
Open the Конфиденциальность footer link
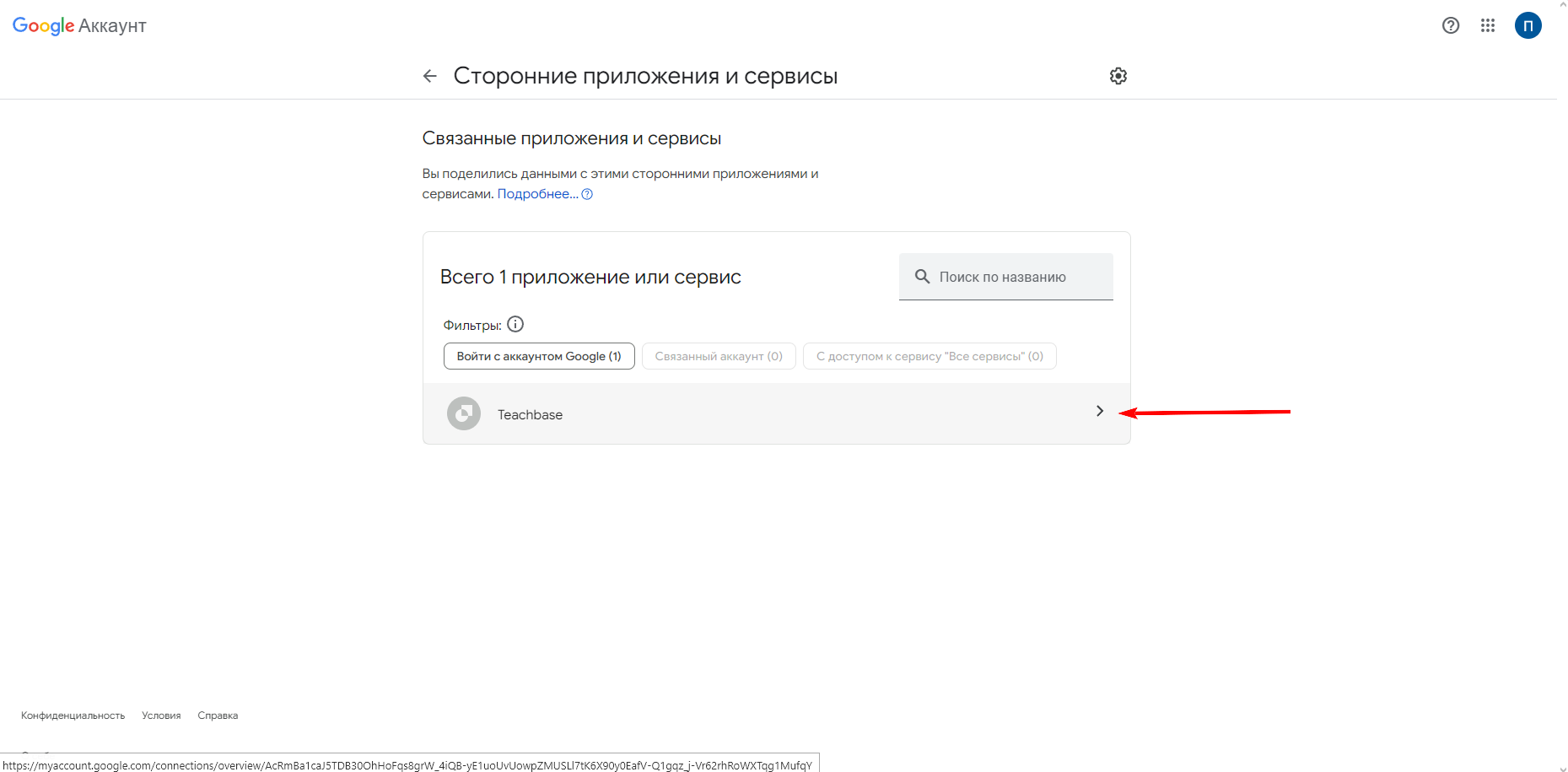tap(73, 715)
